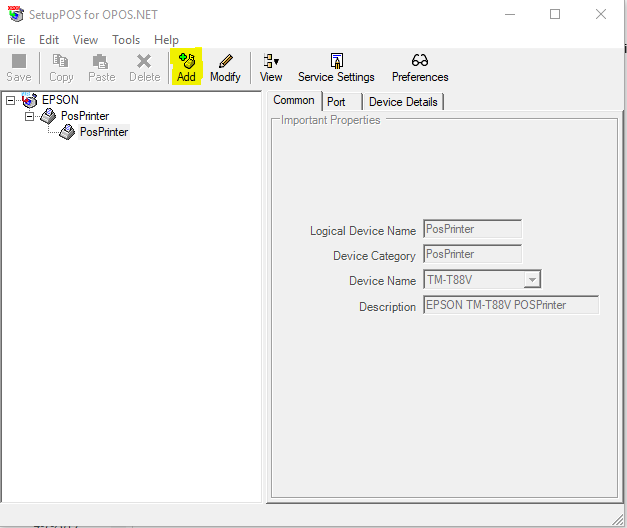This screenshot has height=528, width=627.
Task: Switch to the Device Details tab
Action: 403,102
